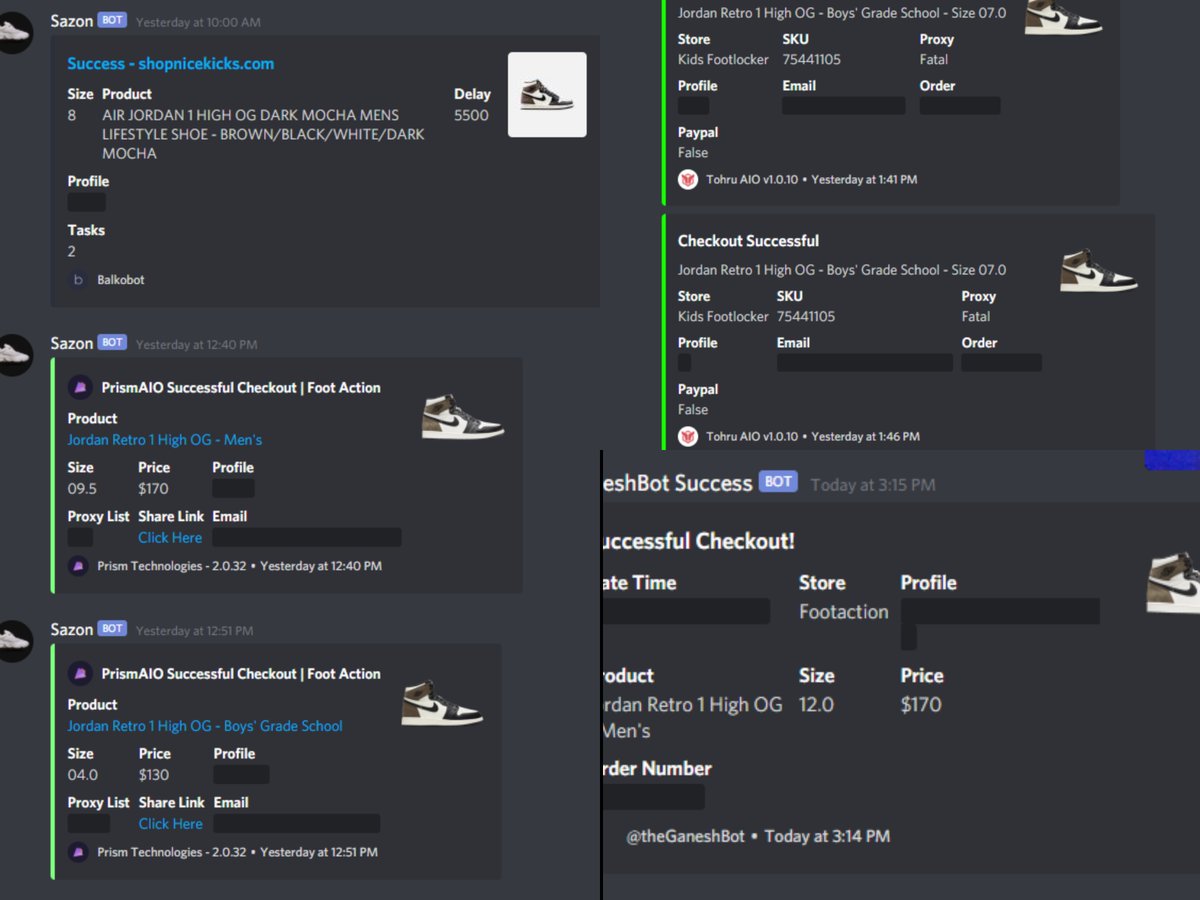Click the Yesterday at 12:40 PM message timestamp

196,344
